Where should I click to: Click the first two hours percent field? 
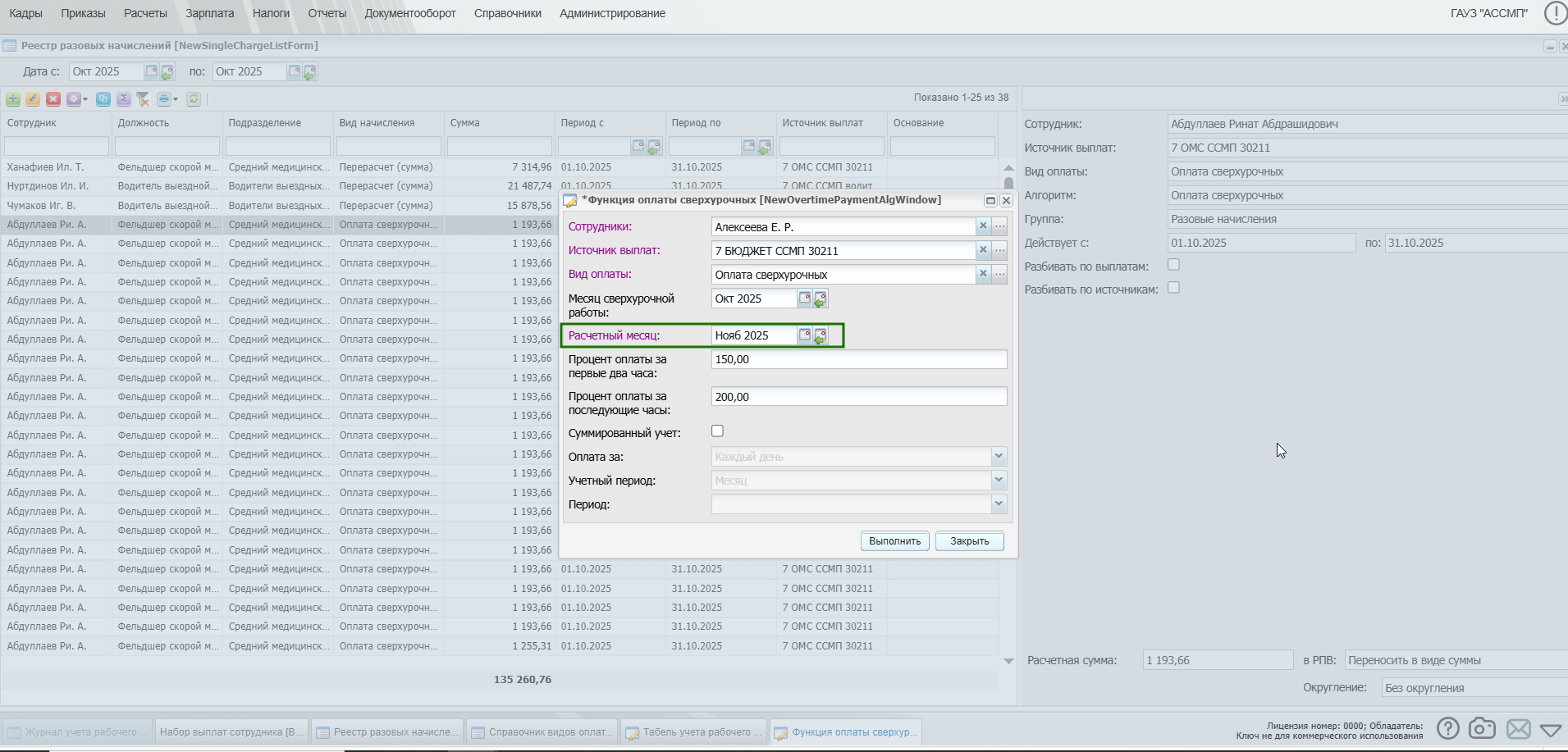pyautogui.click(x=858, y=360)
